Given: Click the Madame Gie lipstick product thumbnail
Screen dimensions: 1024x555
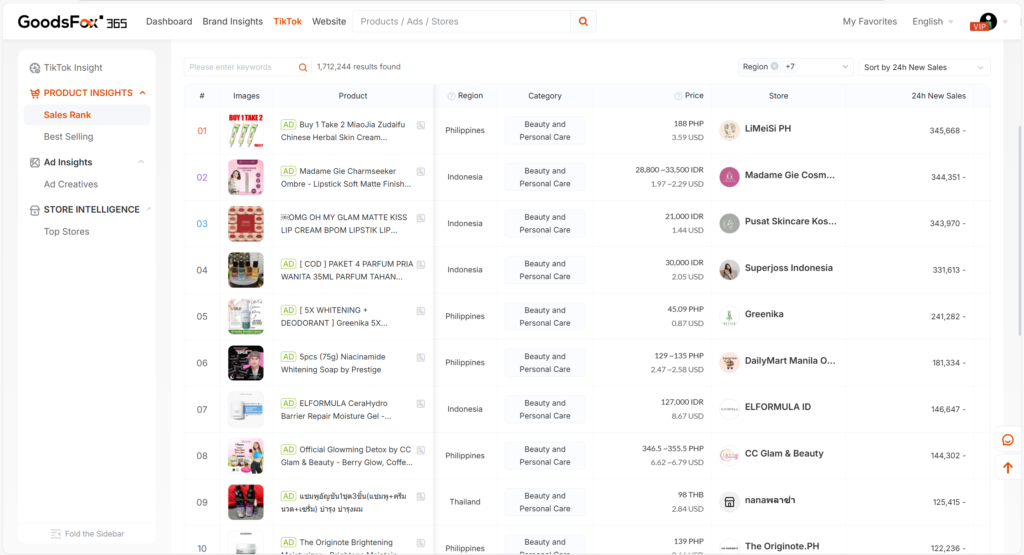Looking at the screenshot, I should coord(246,177).
